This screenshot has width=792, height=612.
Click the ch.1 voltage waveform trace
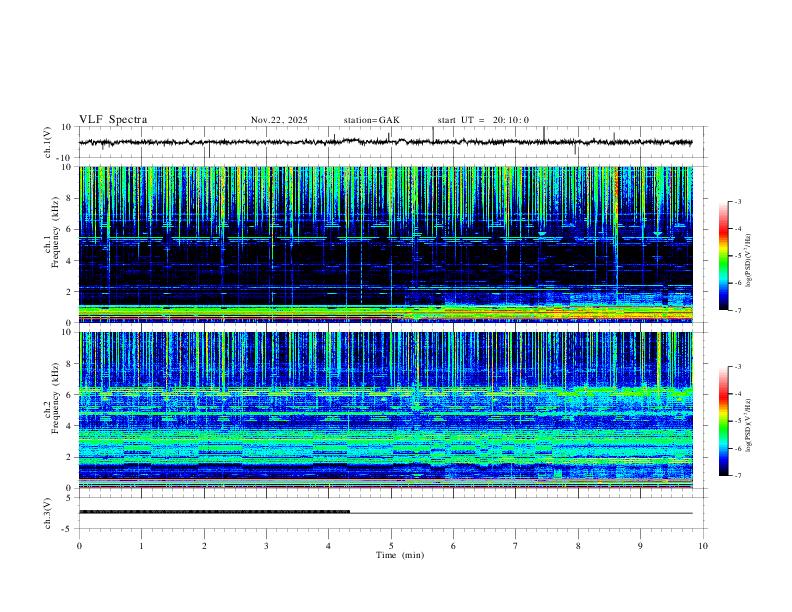coord(385,142)
